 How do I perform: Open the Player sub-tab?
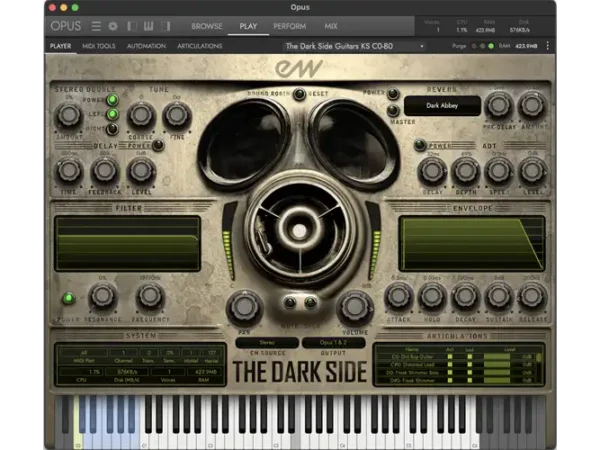point(60,46)
